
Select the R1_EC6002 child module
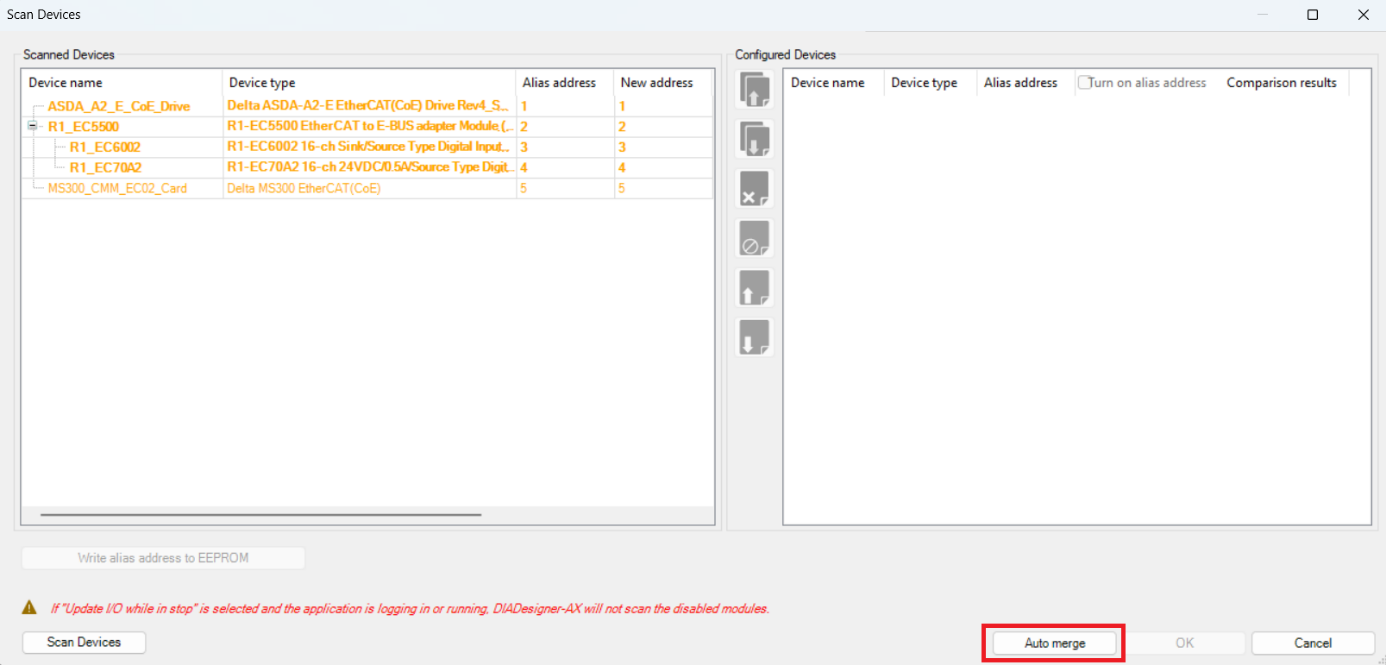point(105,147)
